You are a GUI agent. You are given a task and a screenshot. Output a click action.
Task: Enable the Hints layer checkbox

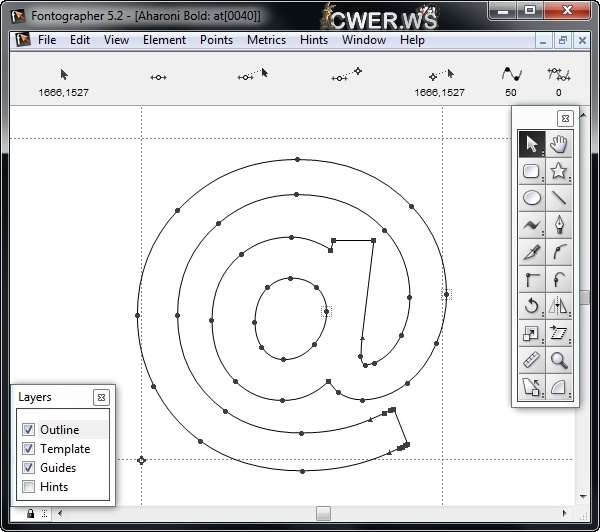point(28,487)
